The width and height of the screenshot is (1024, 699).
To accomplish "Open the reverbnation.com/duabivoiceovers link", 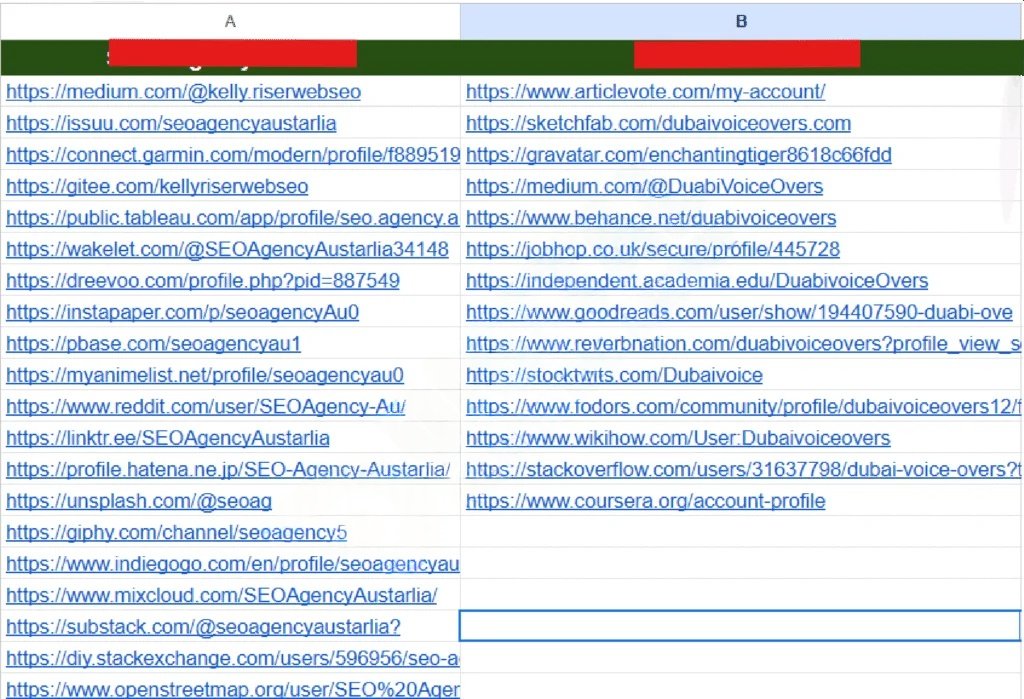I will [744, 344].
